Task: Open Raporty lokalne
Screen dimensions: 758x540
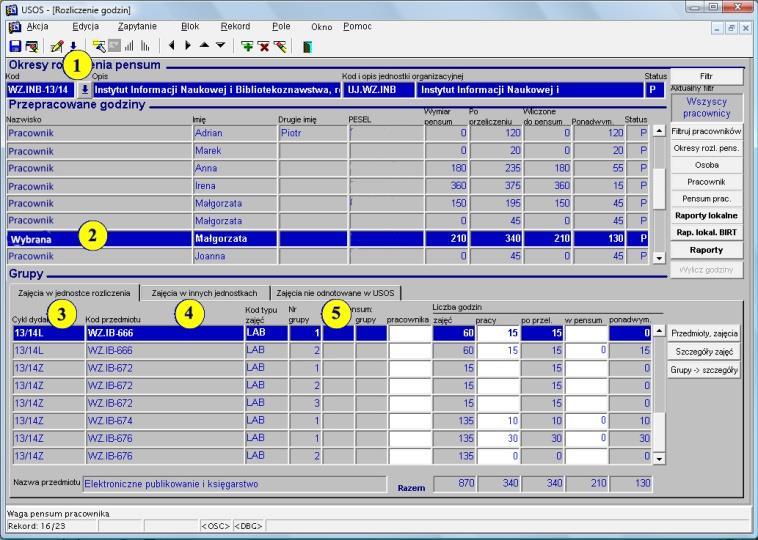Action: tap(706, 216)
